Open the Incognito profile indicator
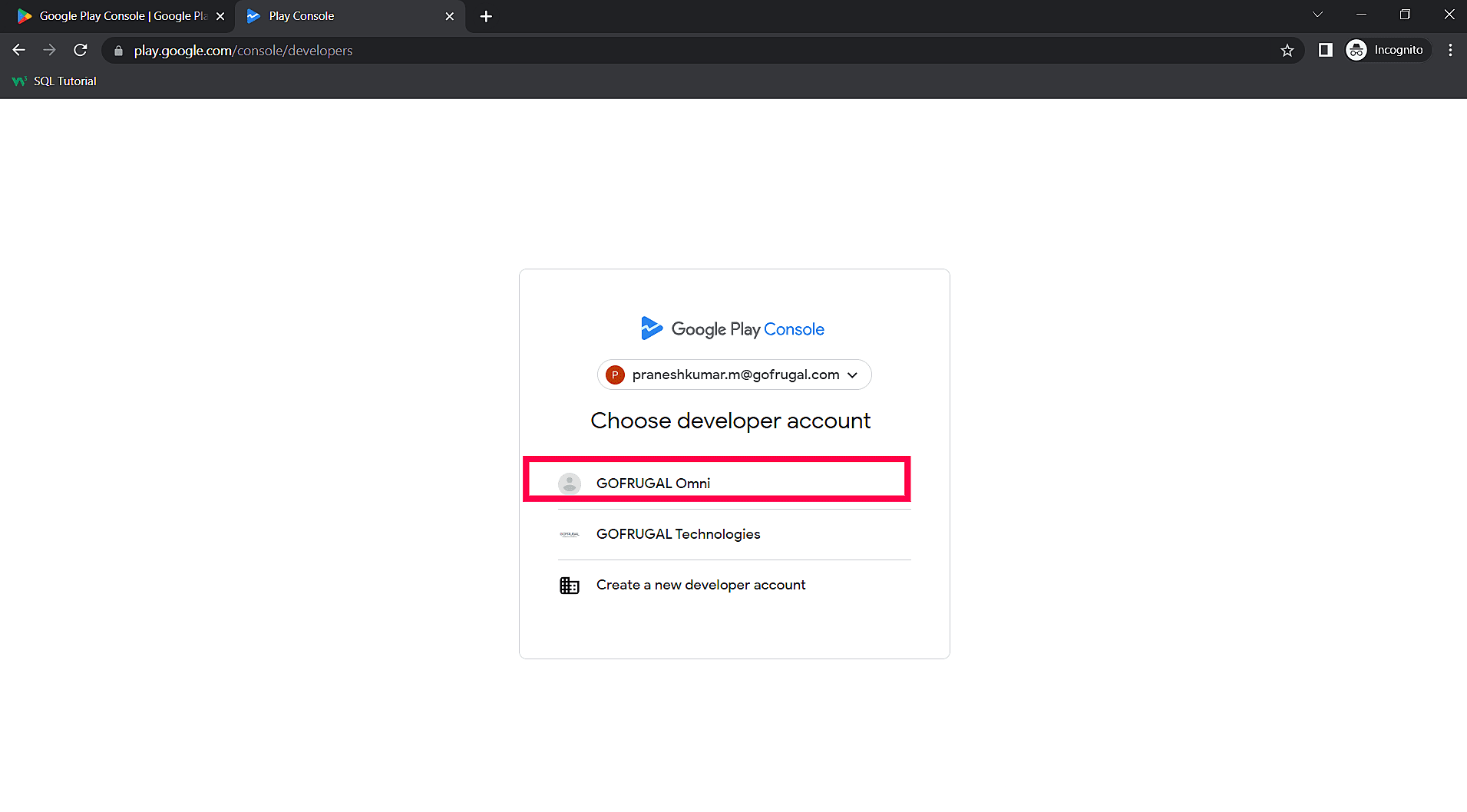 point(1388,50)
